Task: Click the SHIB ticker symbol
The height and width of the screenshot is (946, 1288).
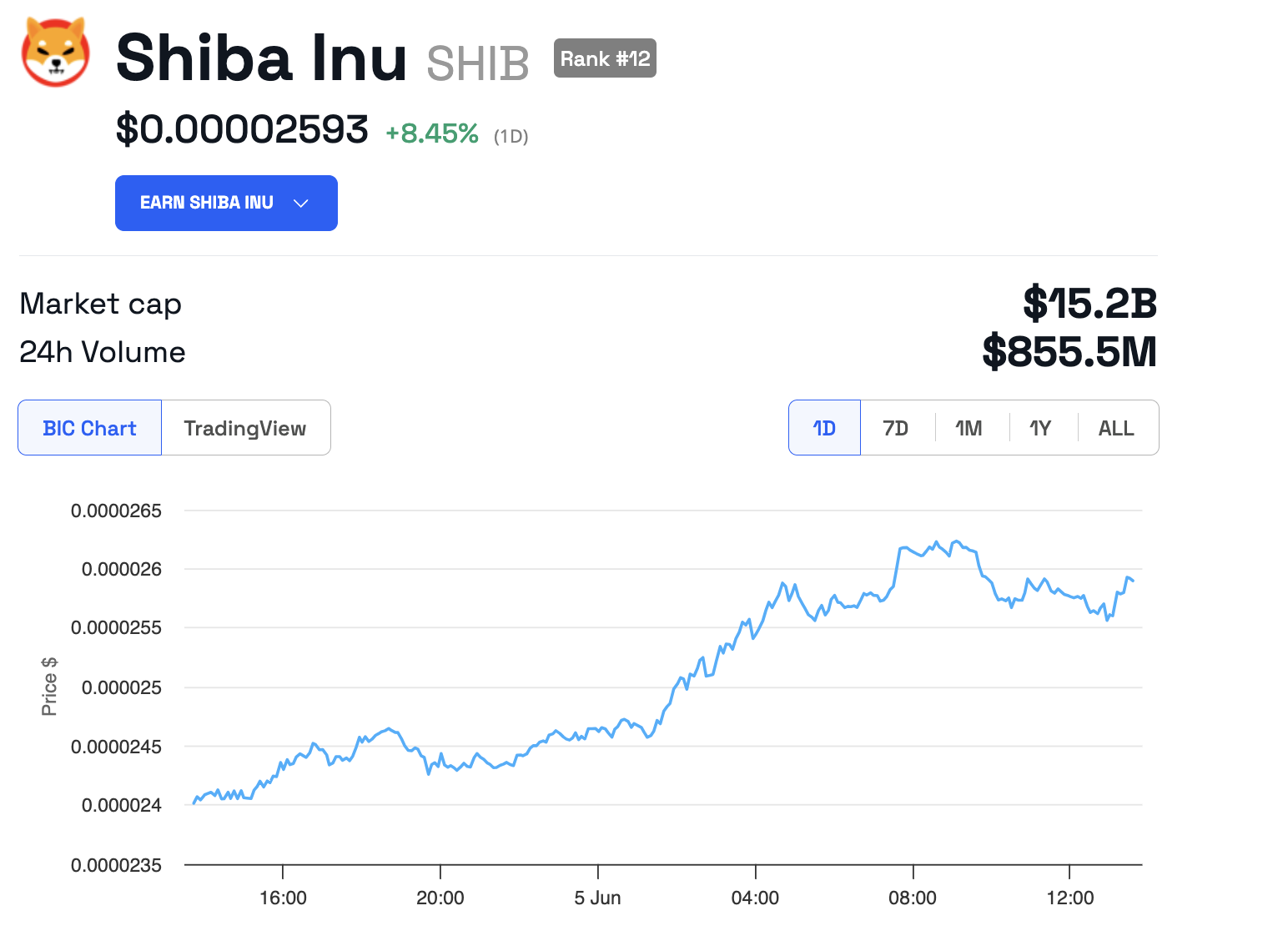Action: pos(477,63)
